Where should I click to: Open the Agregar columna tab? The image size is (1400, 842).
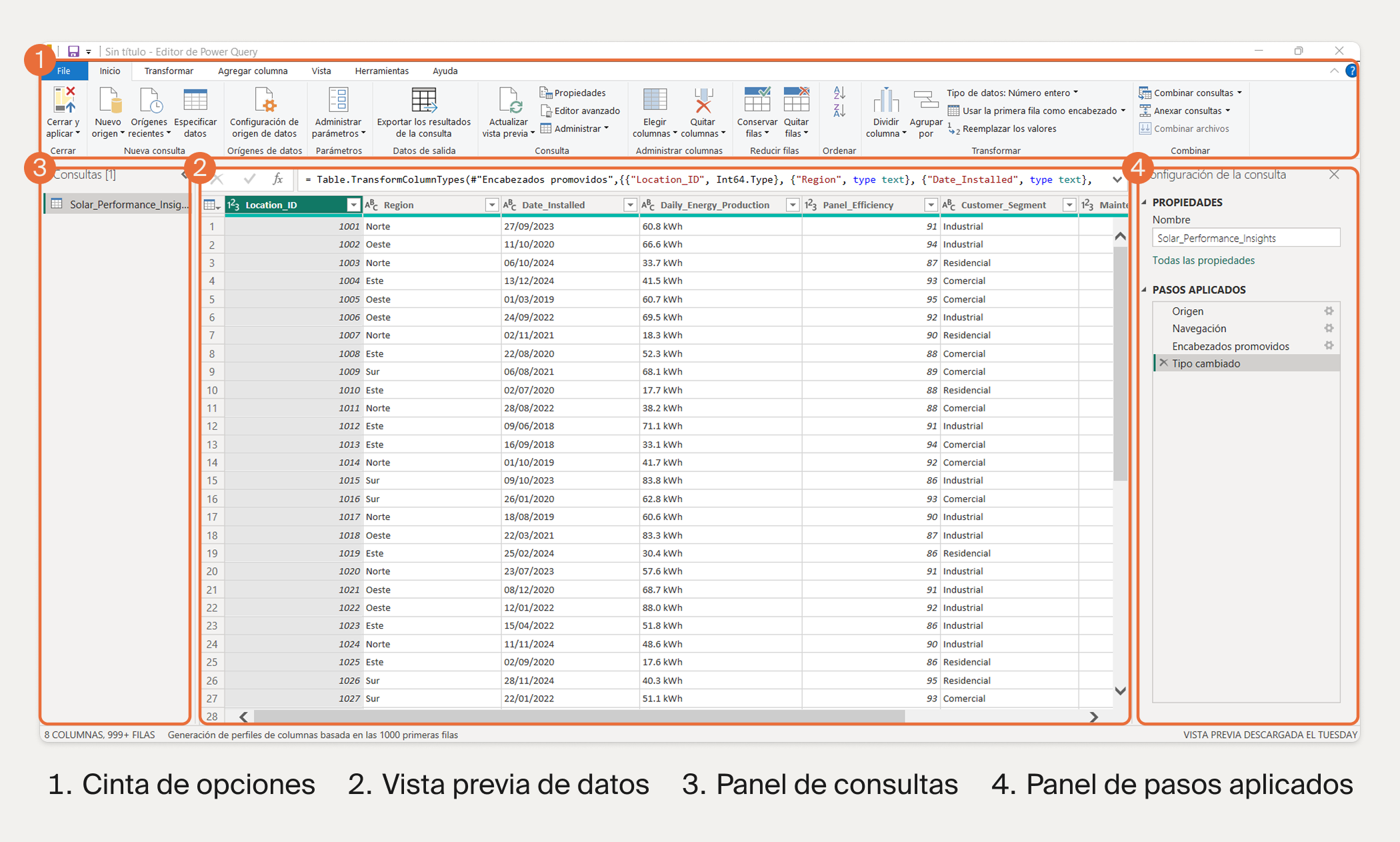point(253,71)
